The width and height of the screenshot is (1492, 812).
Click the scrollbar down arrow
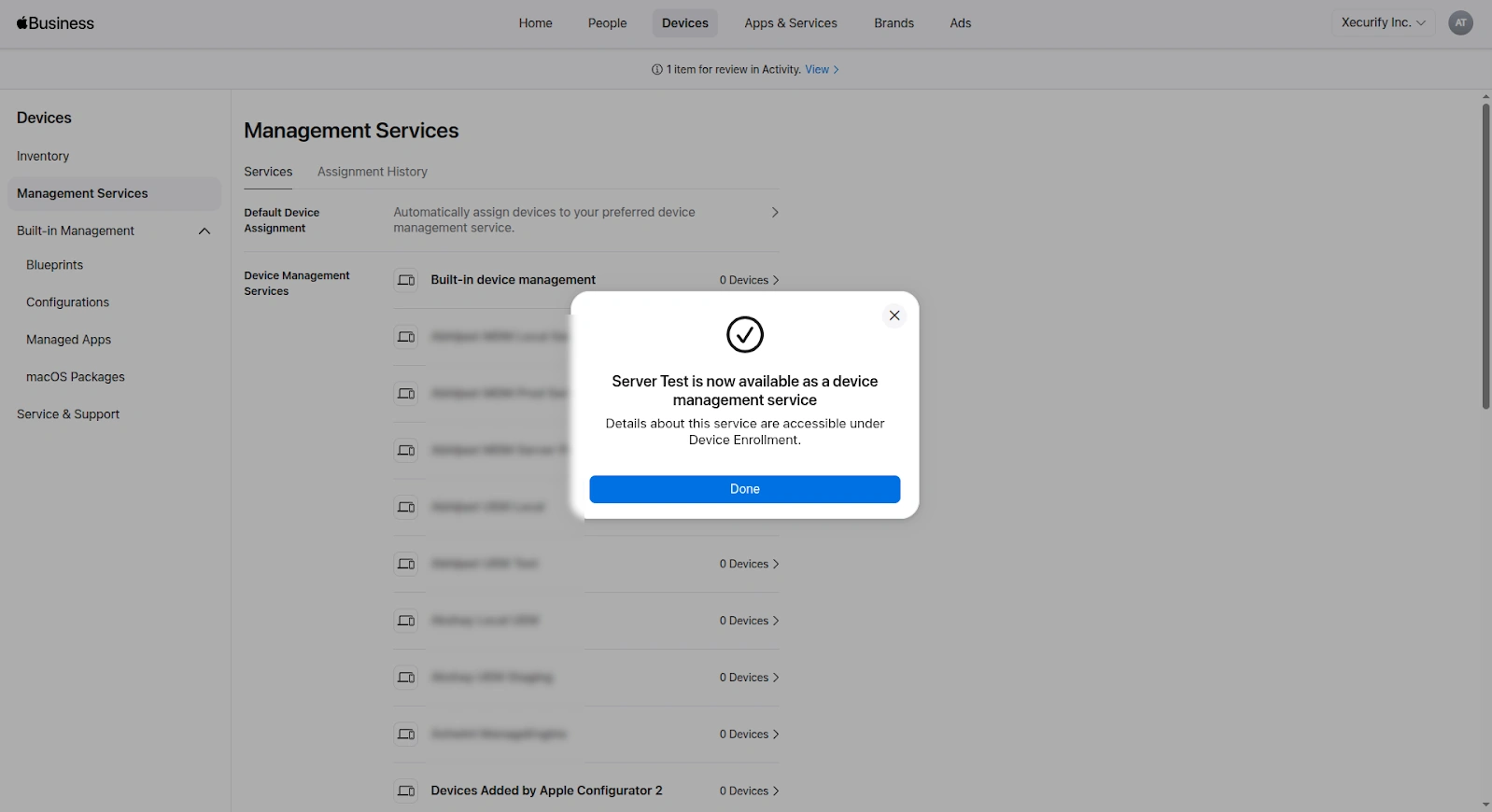1485,805
